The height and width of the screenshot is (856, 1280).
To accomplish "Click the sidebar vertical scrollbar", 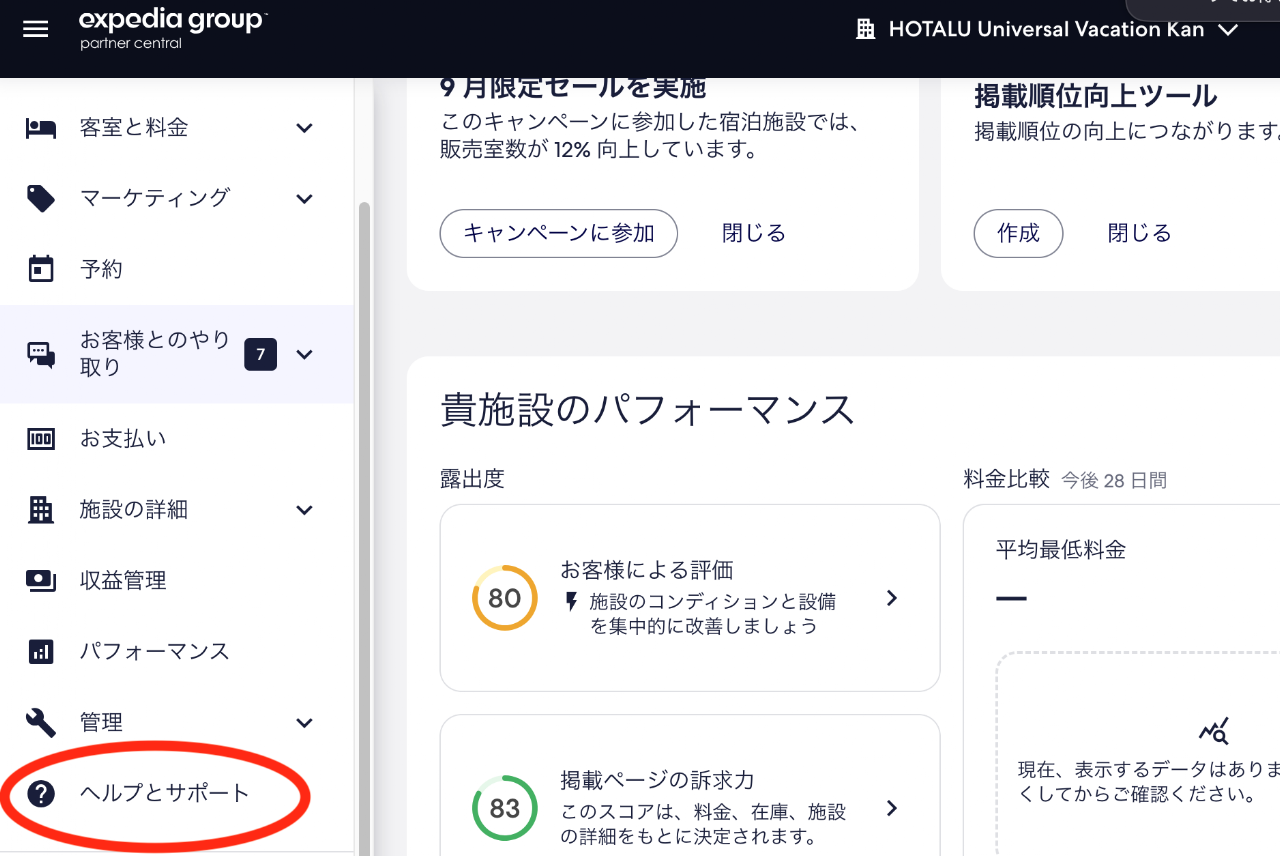I will (x=364, y=500).
